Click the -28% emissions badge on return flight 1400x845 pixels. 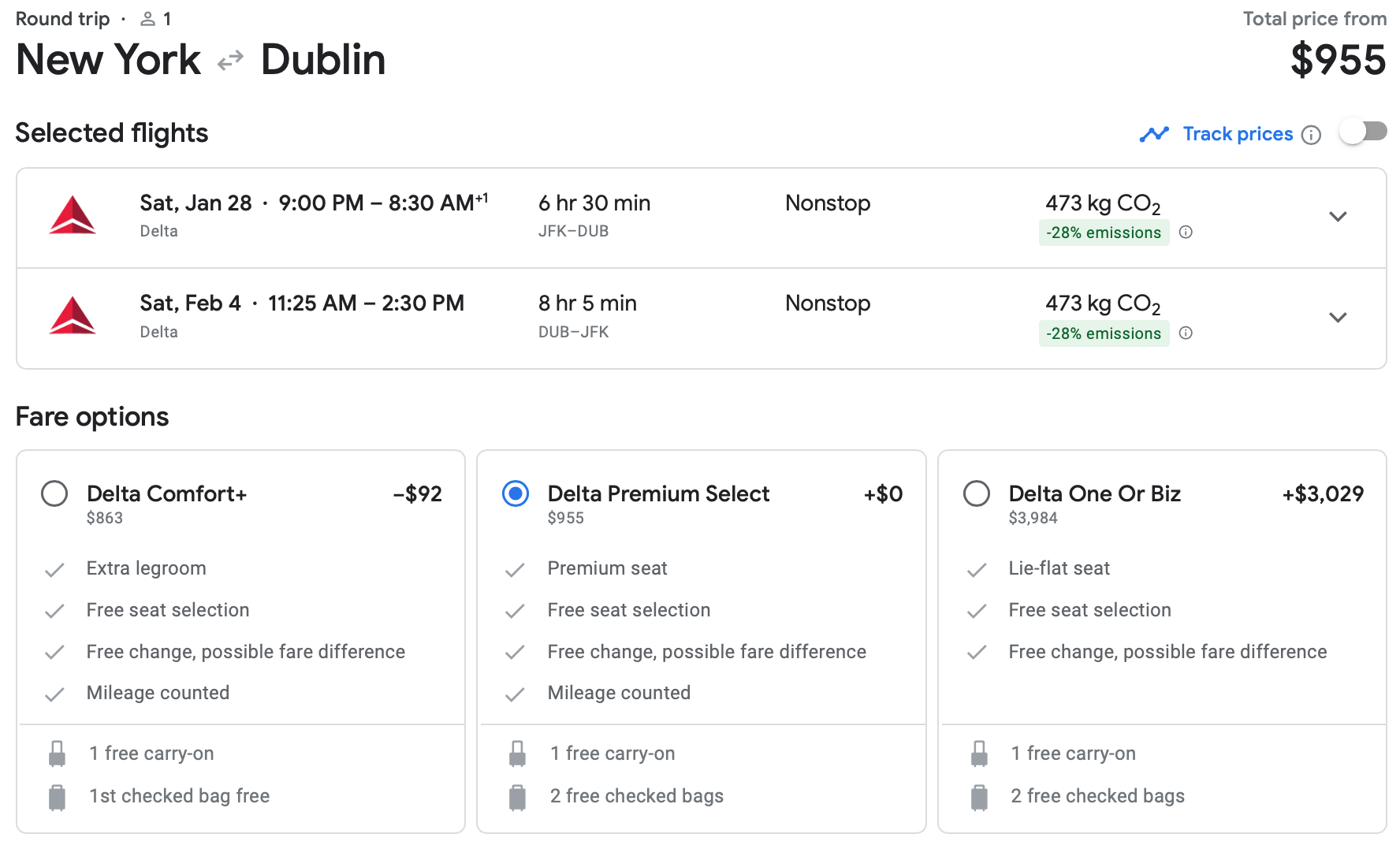pyautogui.click(x=1104, y=333)
